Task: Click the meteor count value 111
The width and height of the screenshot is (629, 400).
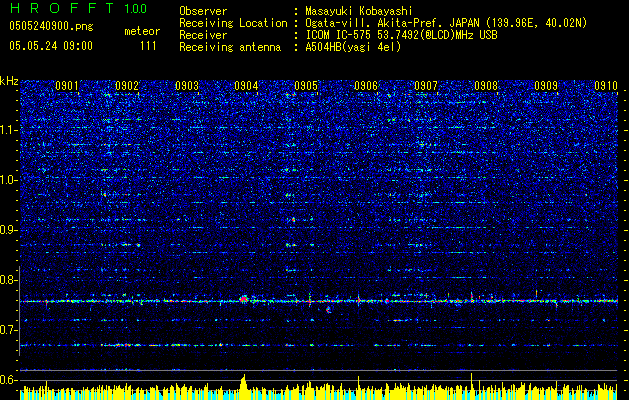Action: tap(148, 46)
